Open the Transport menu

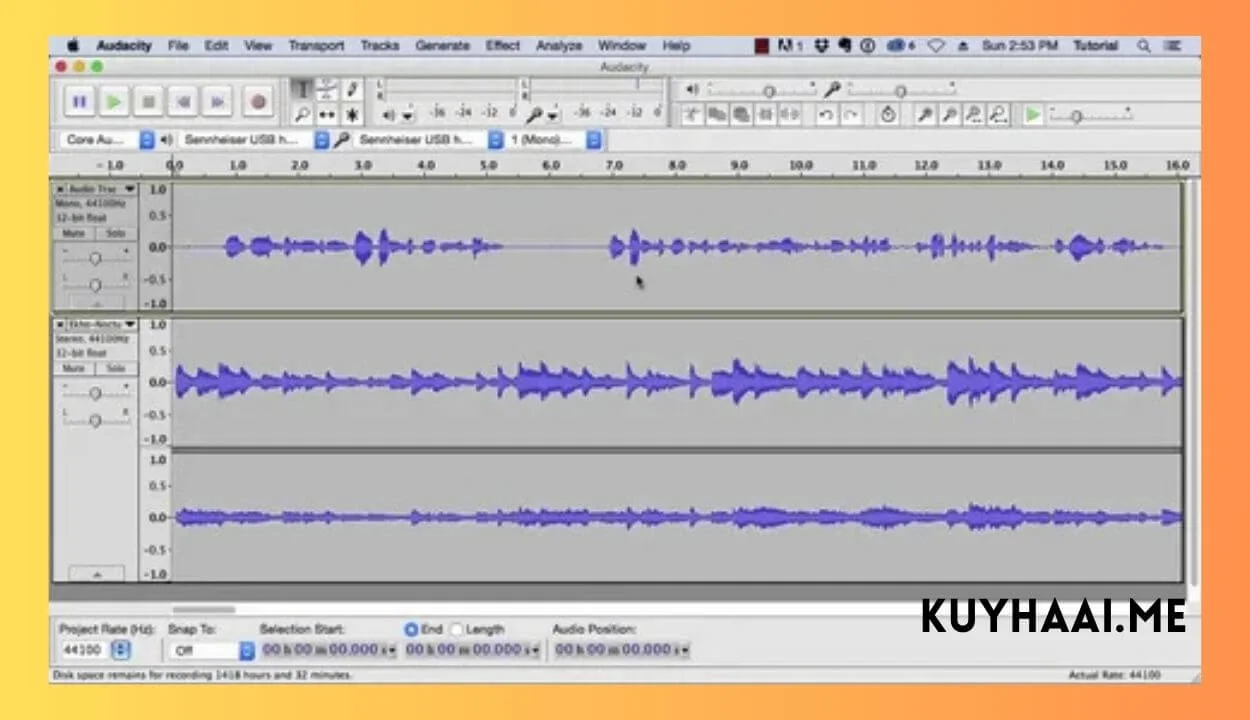pyautogui.click(x=316, y=46)
